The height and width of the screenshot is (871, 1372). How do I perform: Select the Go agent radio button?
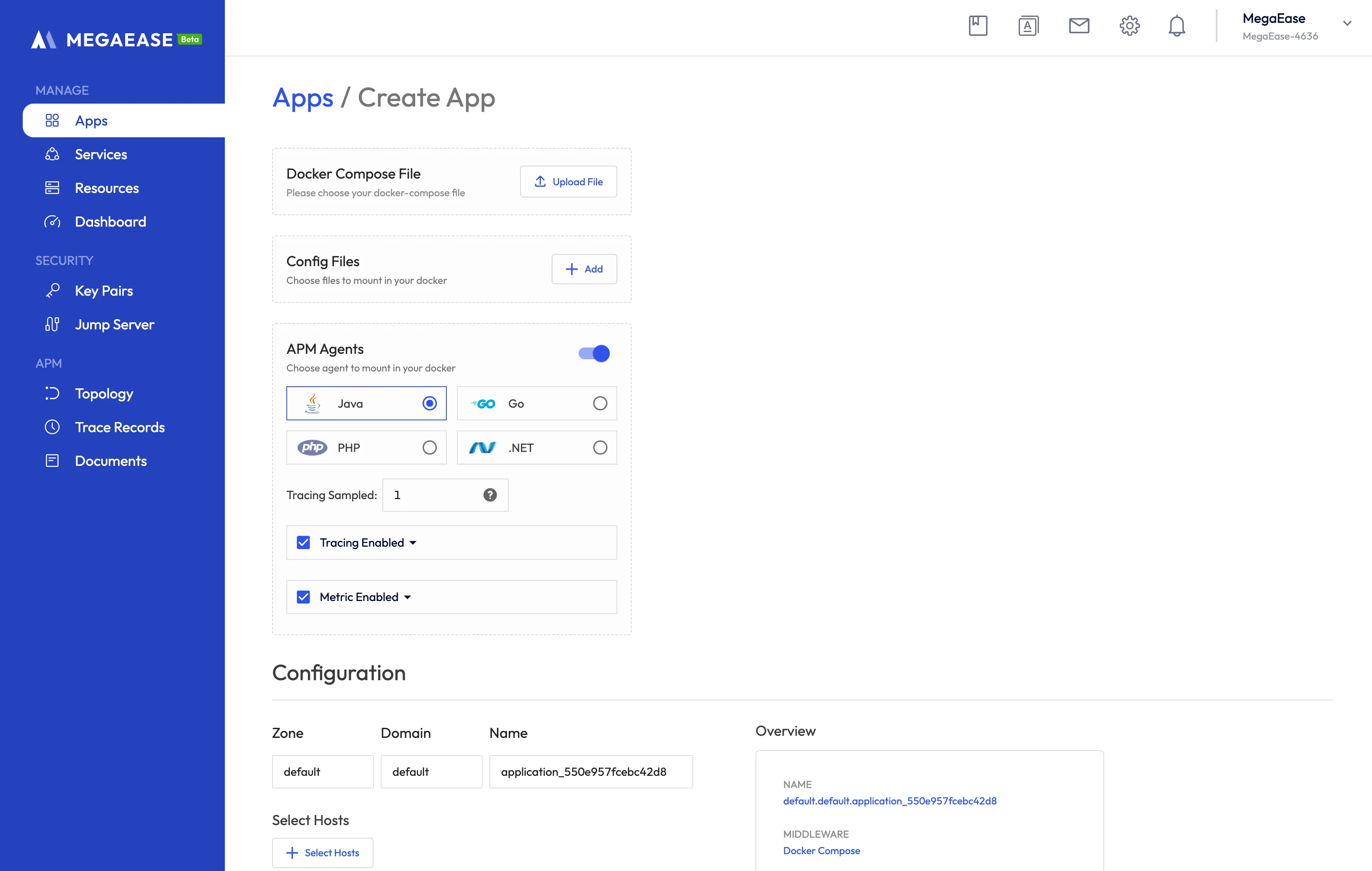[x=600, y=403]
